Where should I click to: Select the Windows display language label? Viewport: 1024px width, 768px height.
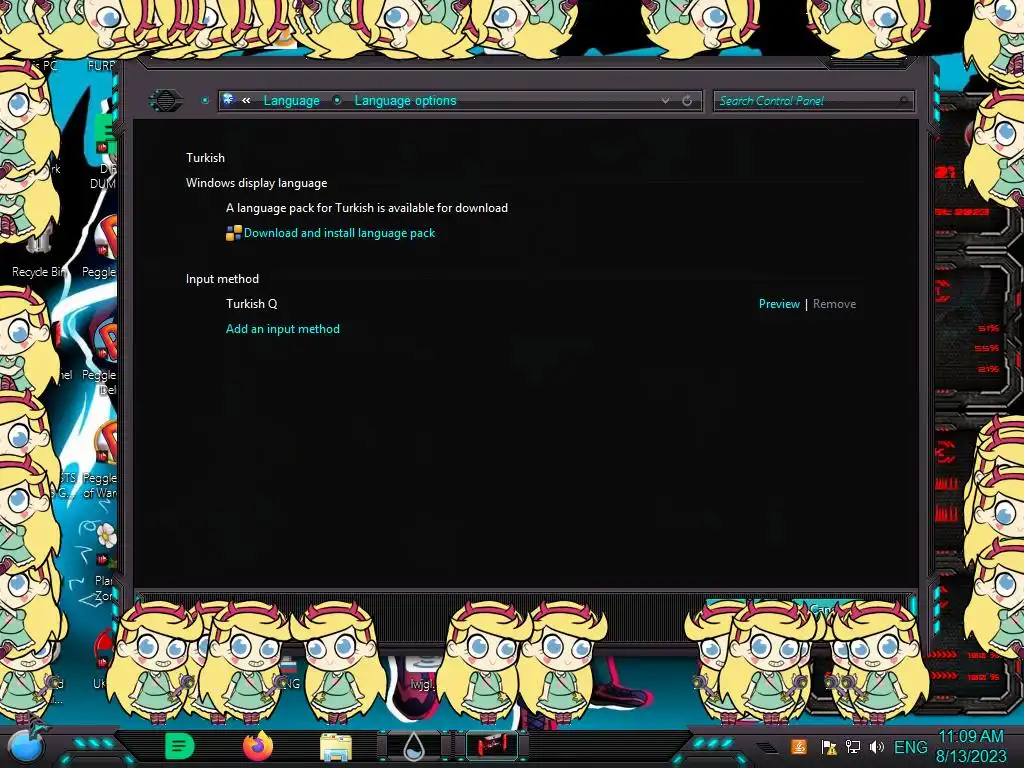click(257, 183)
